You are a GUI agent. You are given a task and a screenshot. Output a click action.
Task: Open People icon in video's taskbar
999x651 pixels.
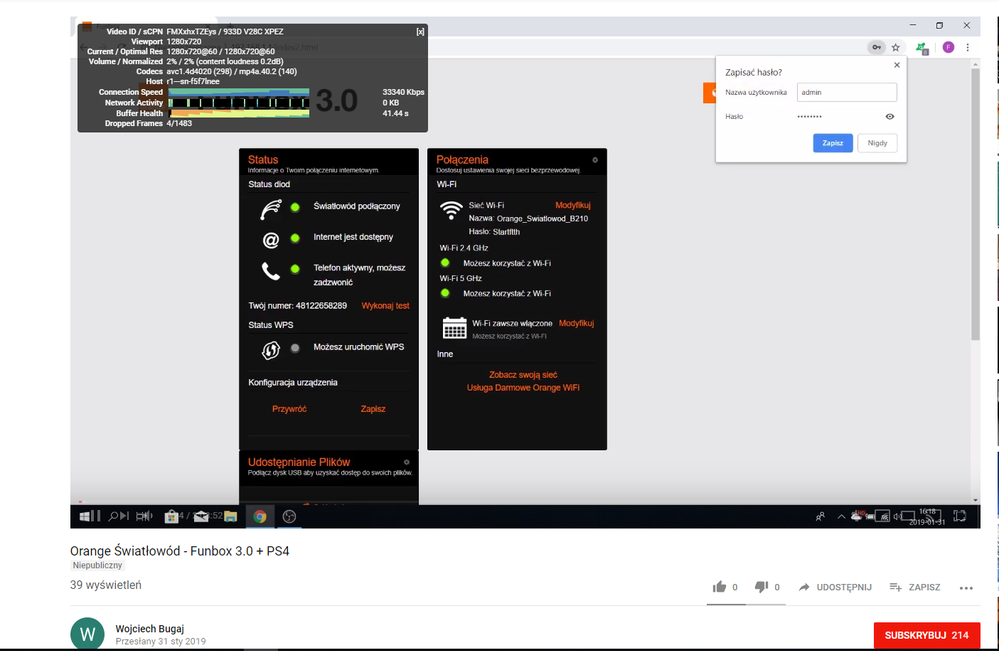pos(820,517)
